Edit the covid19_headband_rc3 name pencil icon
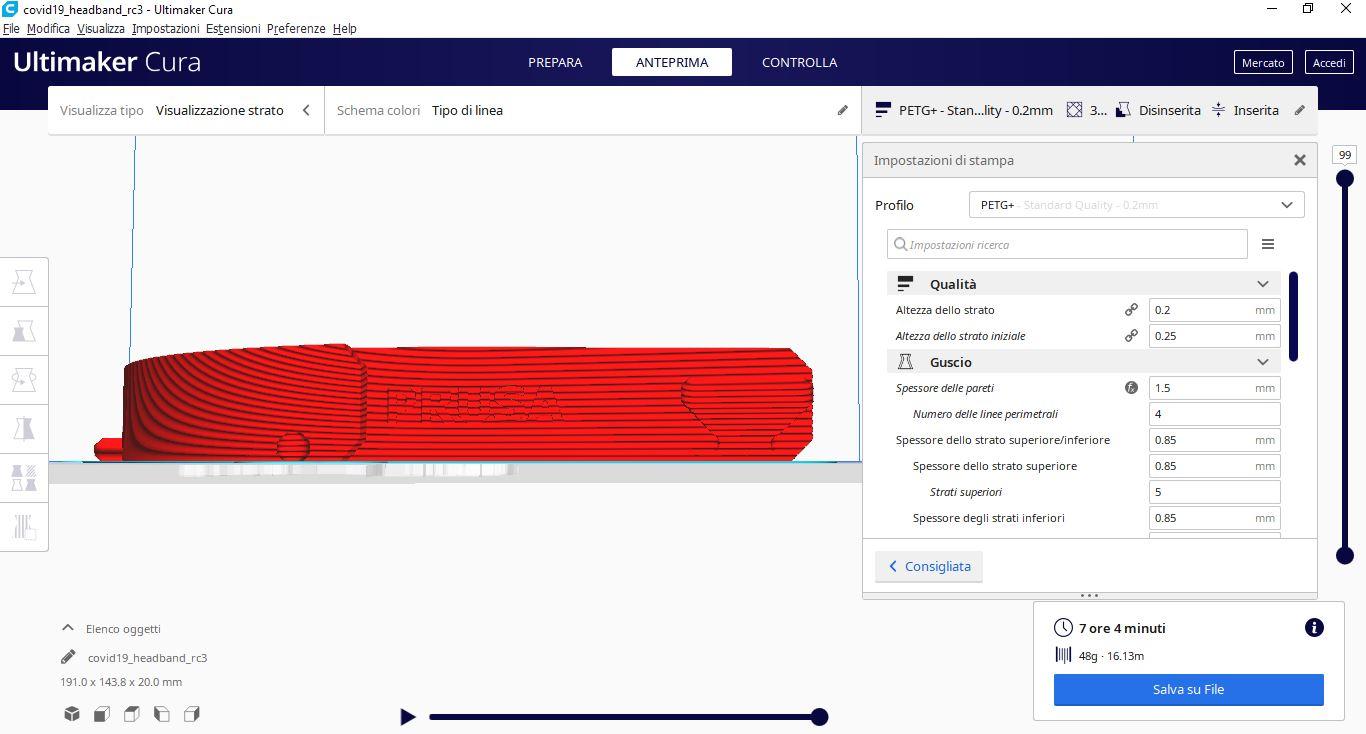This screenshot has width=1366, height=734. point(68,657)
